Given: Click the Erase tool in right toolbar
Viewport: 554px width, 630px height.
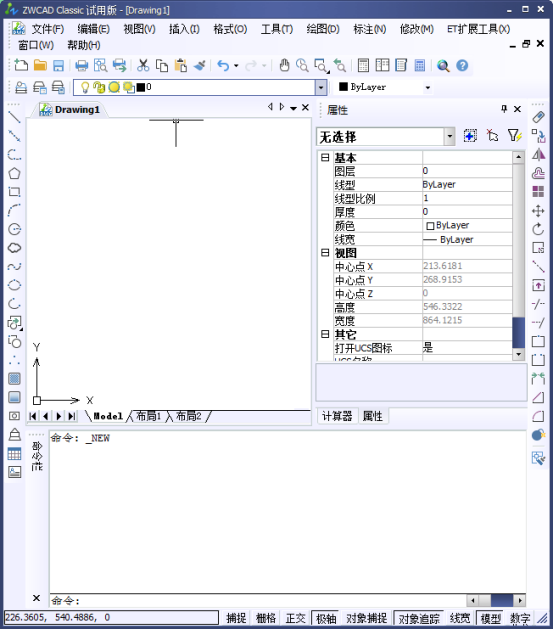Looking at the screenshot, I should click(x=538, y=117).
